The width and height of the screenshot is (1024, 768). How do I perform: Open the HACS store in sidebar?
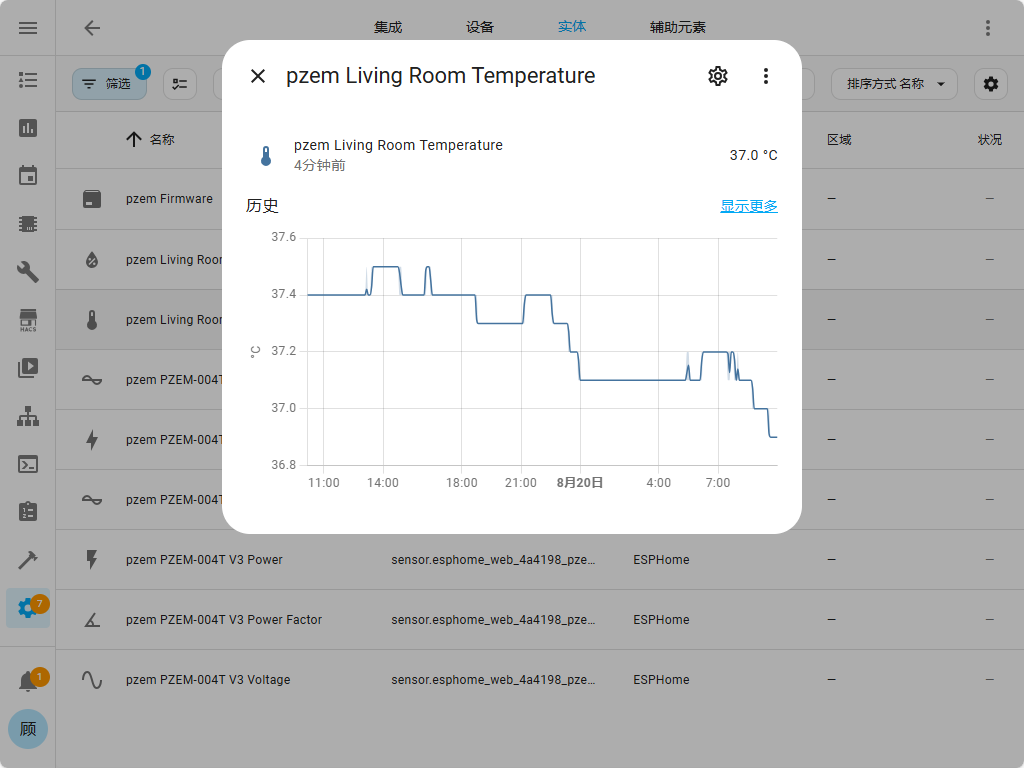[28, 320]
